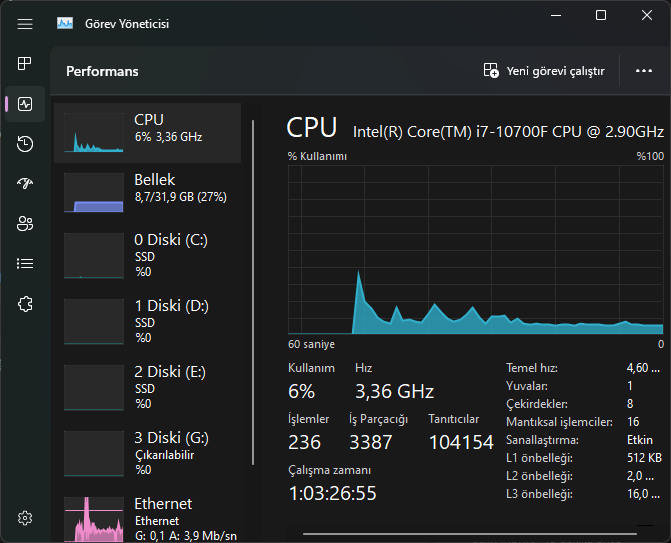
Task: Click 'Yeni görevi çalıştır' button
Action: 544,71
